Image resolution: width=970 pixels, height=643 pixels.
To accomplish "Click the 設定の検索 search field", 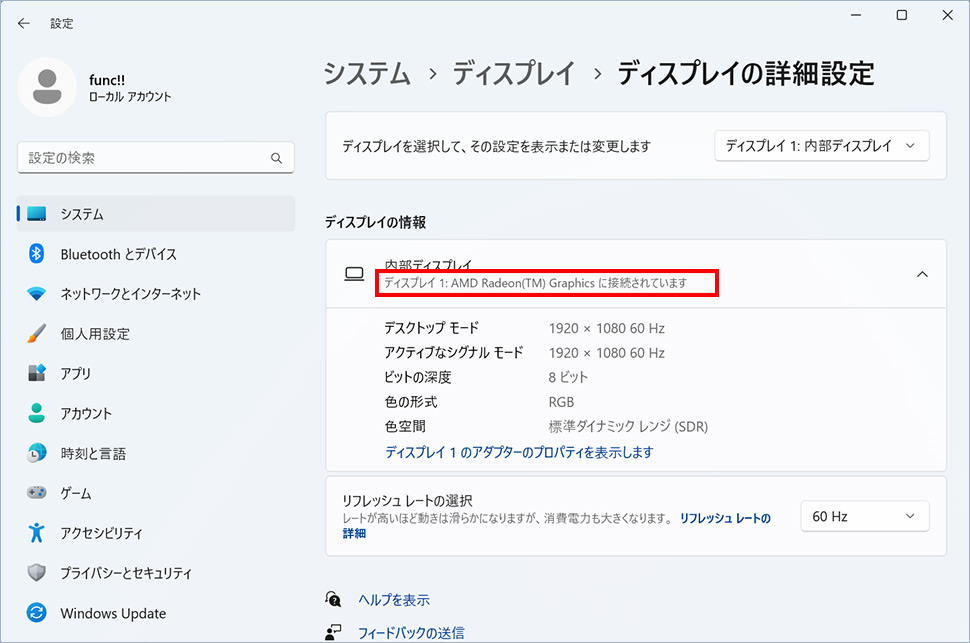I will 155,158.
